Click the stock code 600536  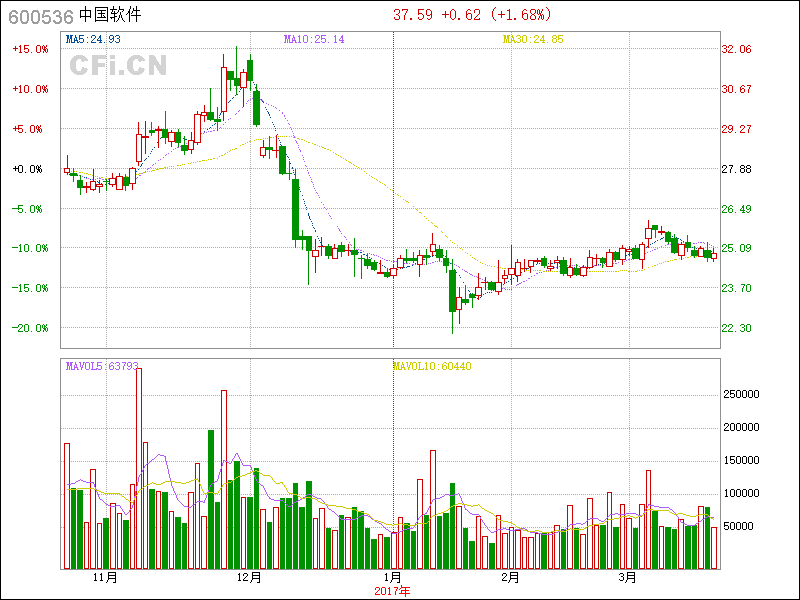37,16
